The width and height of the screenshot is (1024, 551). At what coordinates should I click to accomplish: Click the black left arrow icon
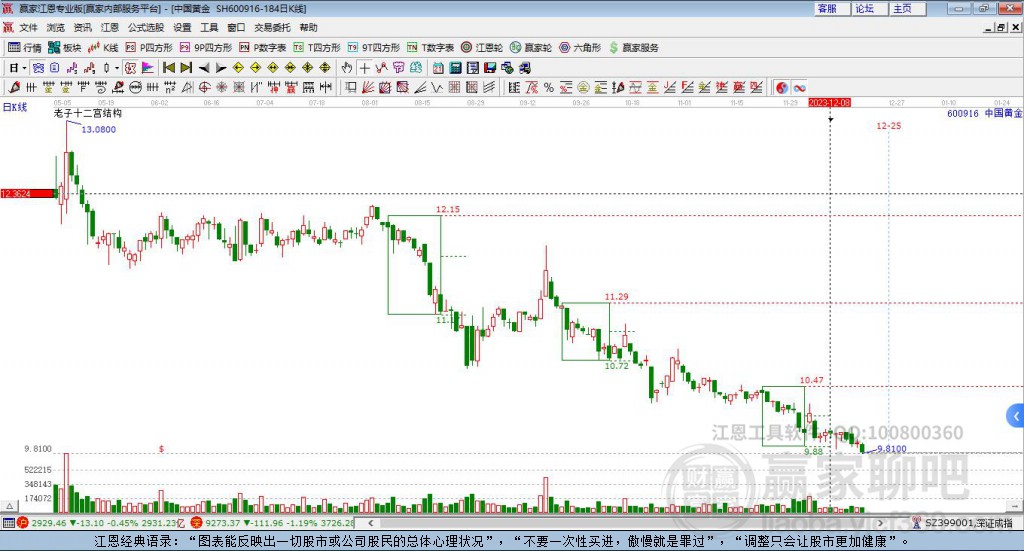[204, 68]
